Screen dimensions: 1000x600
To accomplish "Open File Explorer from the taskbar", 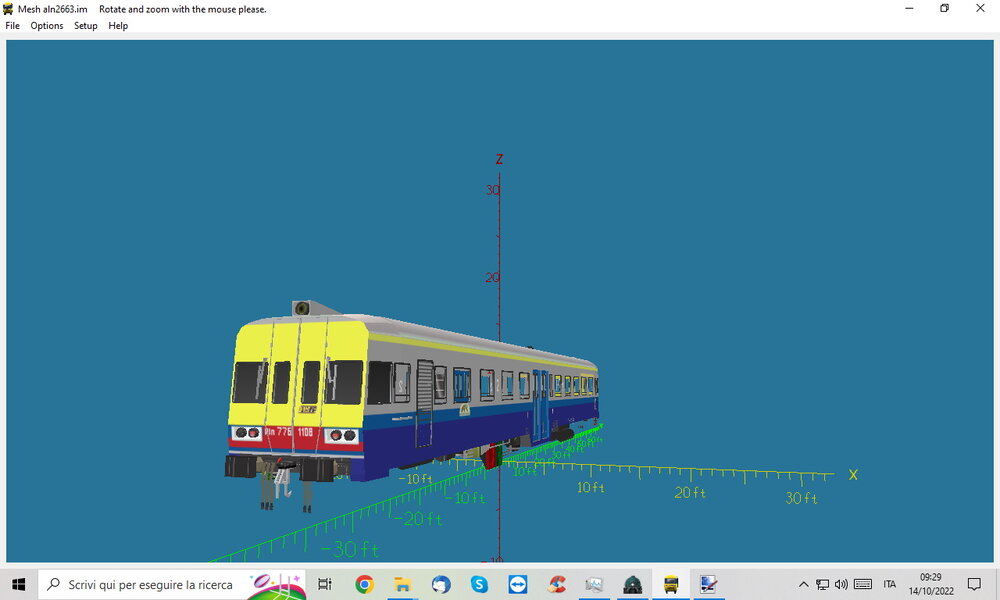I will [402, 584].
